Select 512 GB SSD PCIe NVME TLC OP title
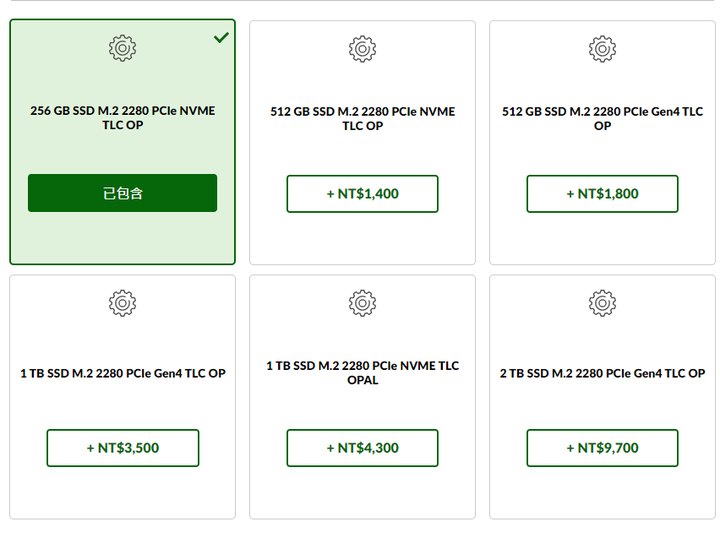 pos(362,118)
